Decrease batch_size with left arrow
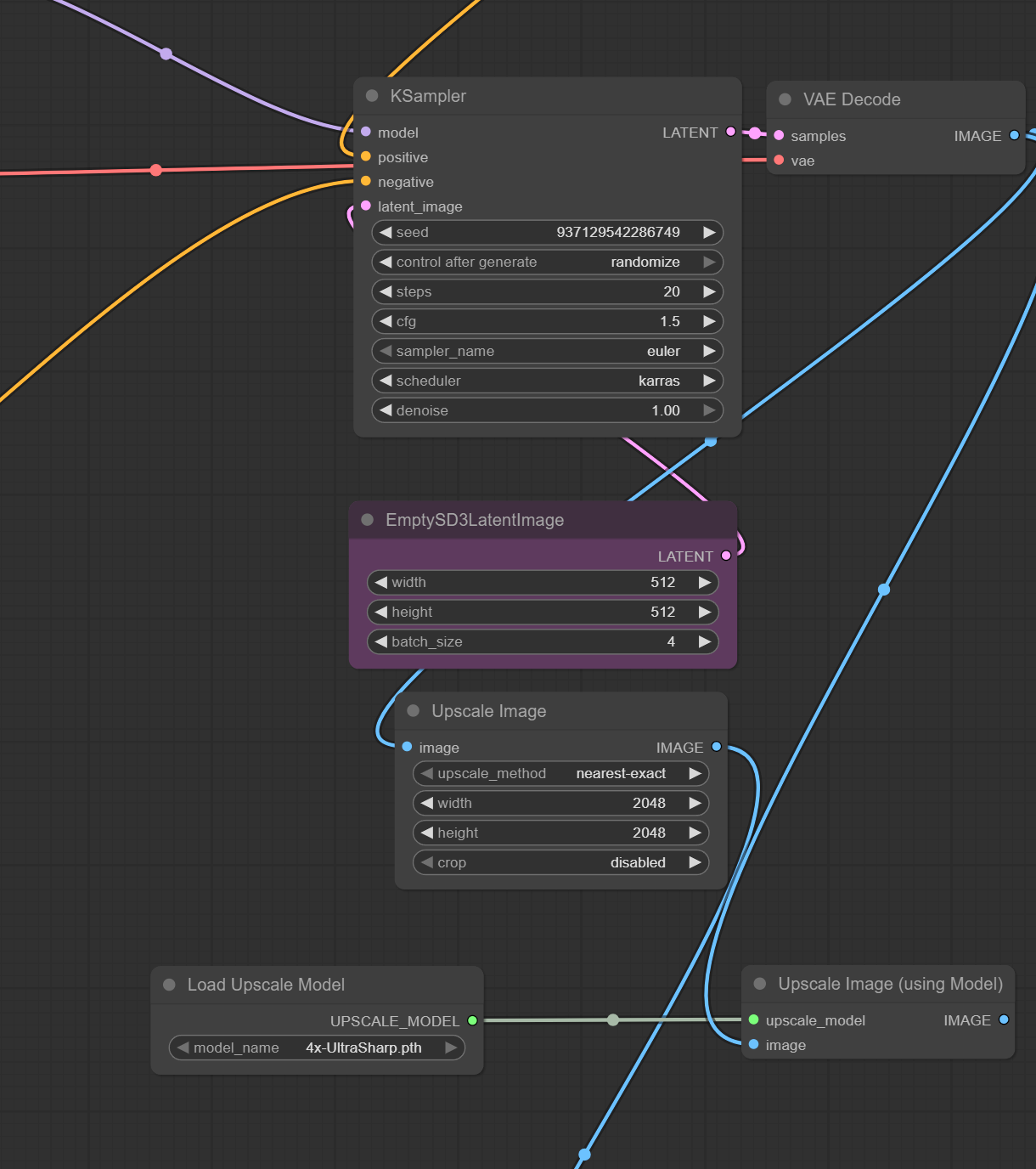1036x1169 pixels. click(380, 641)
